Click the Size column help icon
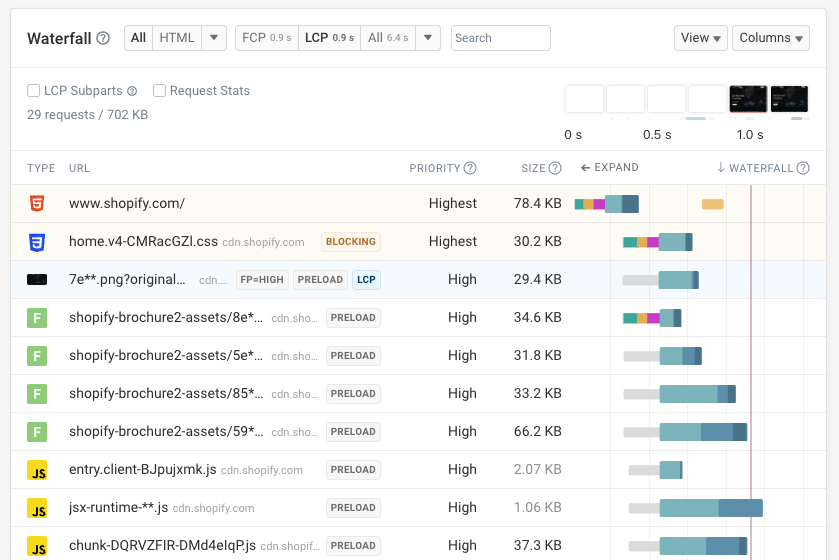 [555, 168]
